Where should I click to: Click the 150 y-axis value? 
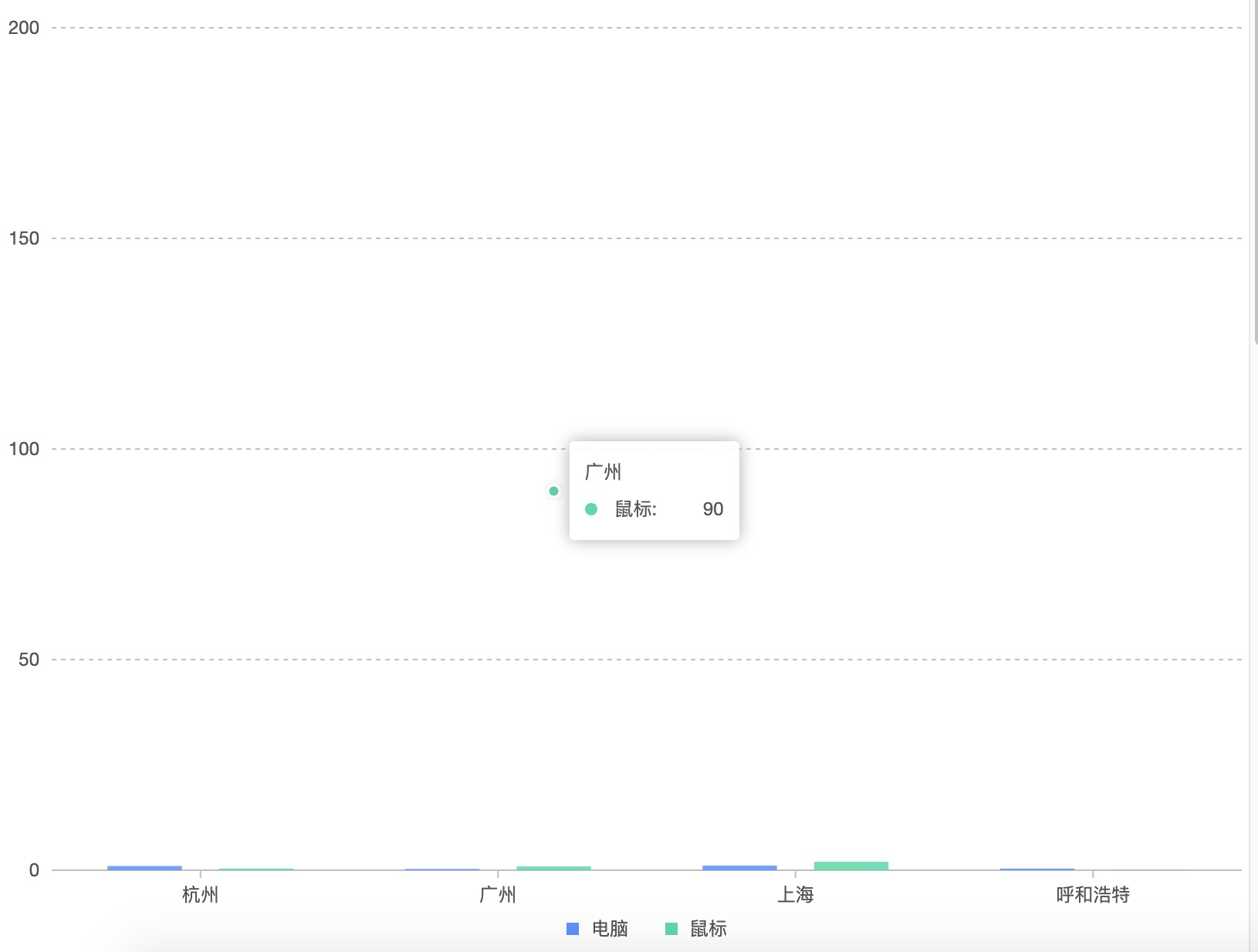23,238
